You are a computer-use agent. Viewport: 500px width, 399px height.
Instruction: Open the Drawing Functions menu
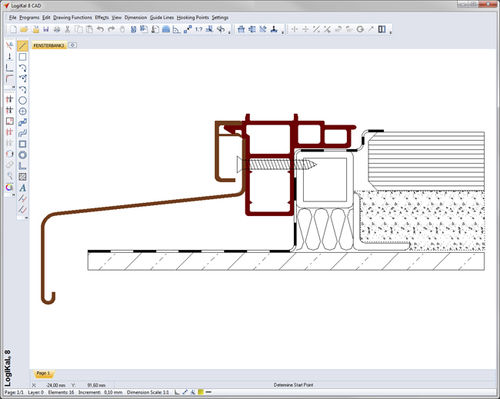click(72, 17)
